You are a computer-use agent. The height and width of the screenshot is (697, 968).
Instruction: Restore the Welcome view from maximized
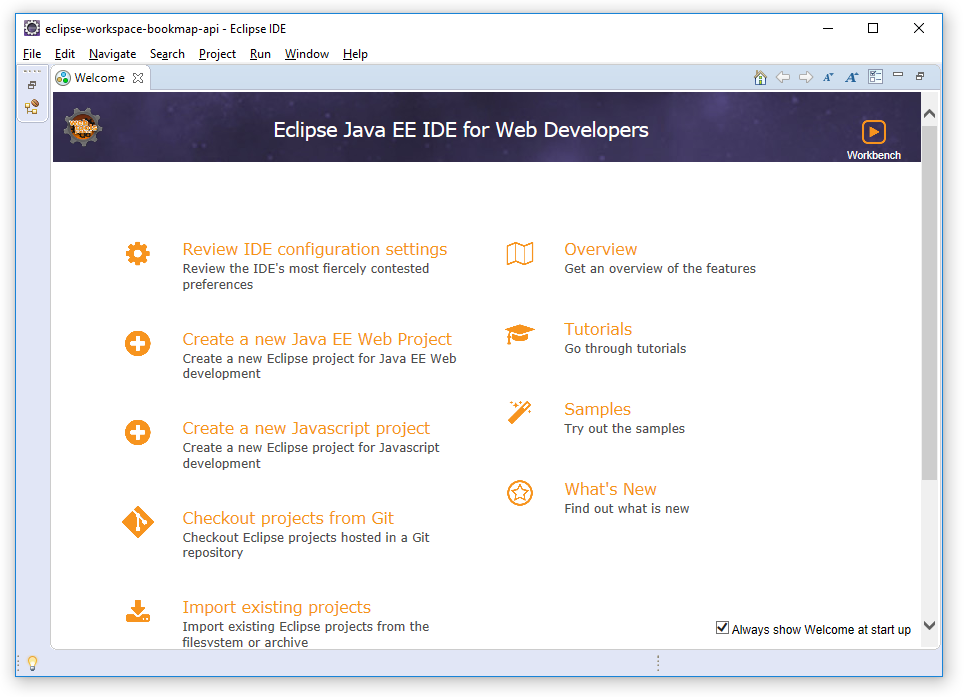pos(920,76)
